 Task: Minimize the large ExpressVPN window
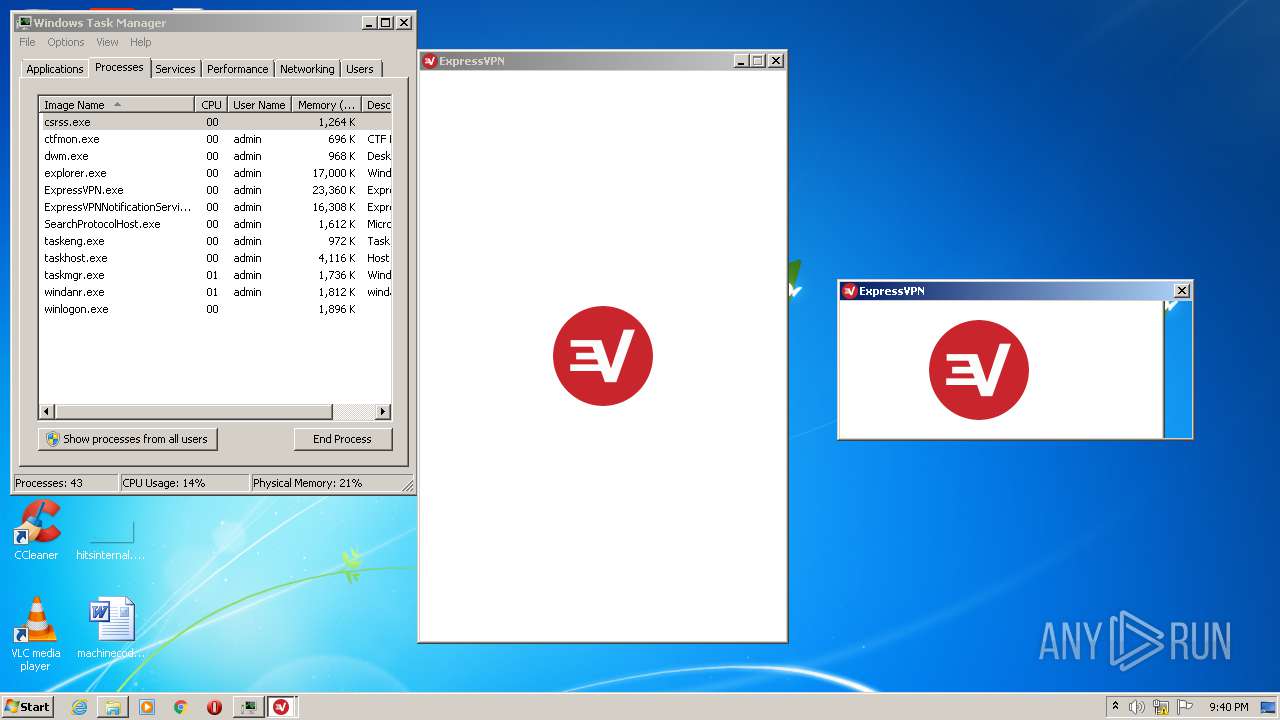click(741, 61)
